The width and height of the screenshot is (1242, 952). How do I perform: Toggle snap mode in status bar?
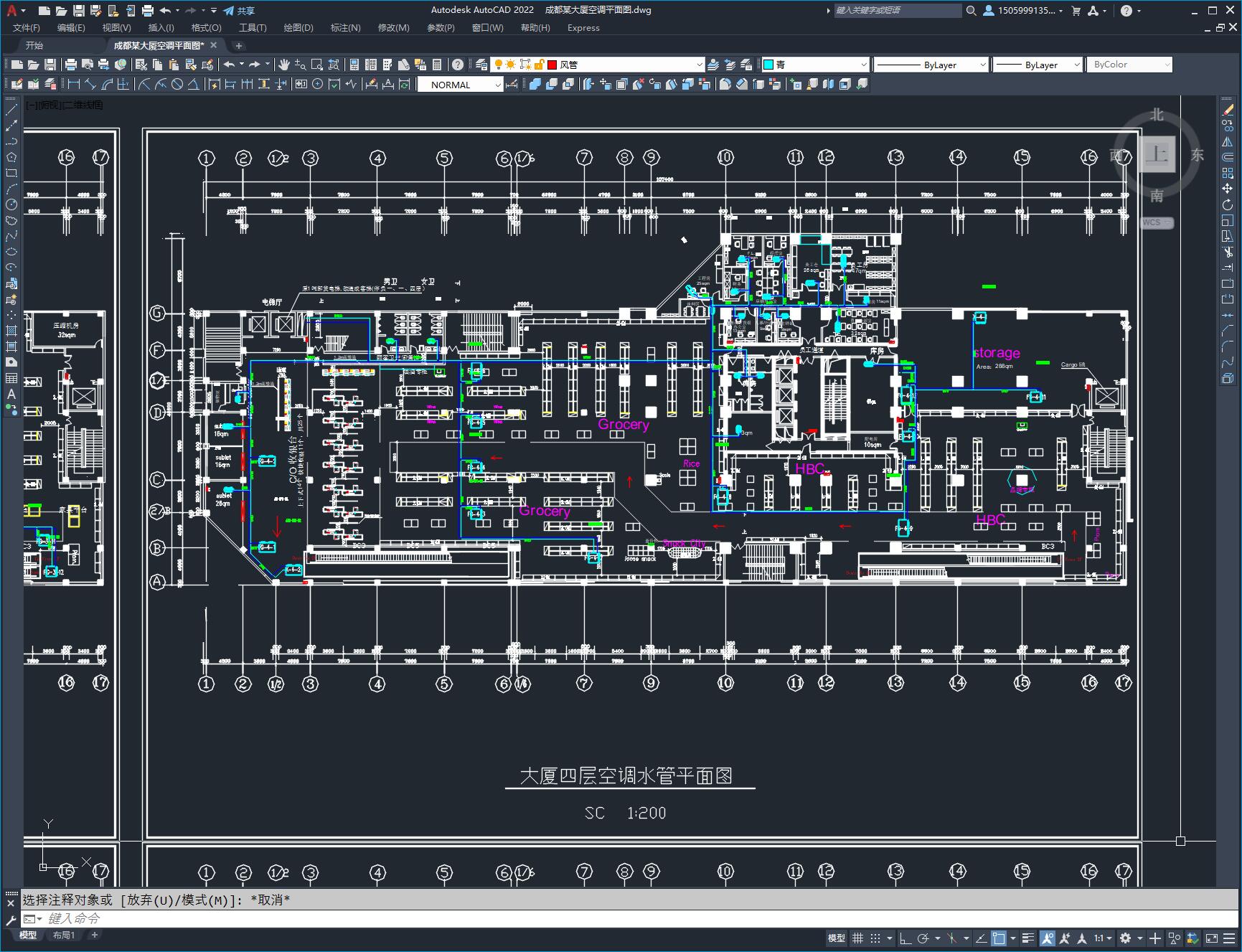(x=875, y=938)
